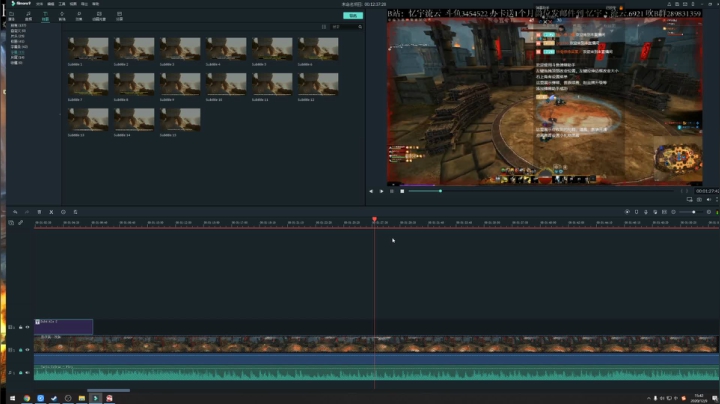The image size is (720, 404).
Task: Click the Delete trash icon
Action: (39, 212)
